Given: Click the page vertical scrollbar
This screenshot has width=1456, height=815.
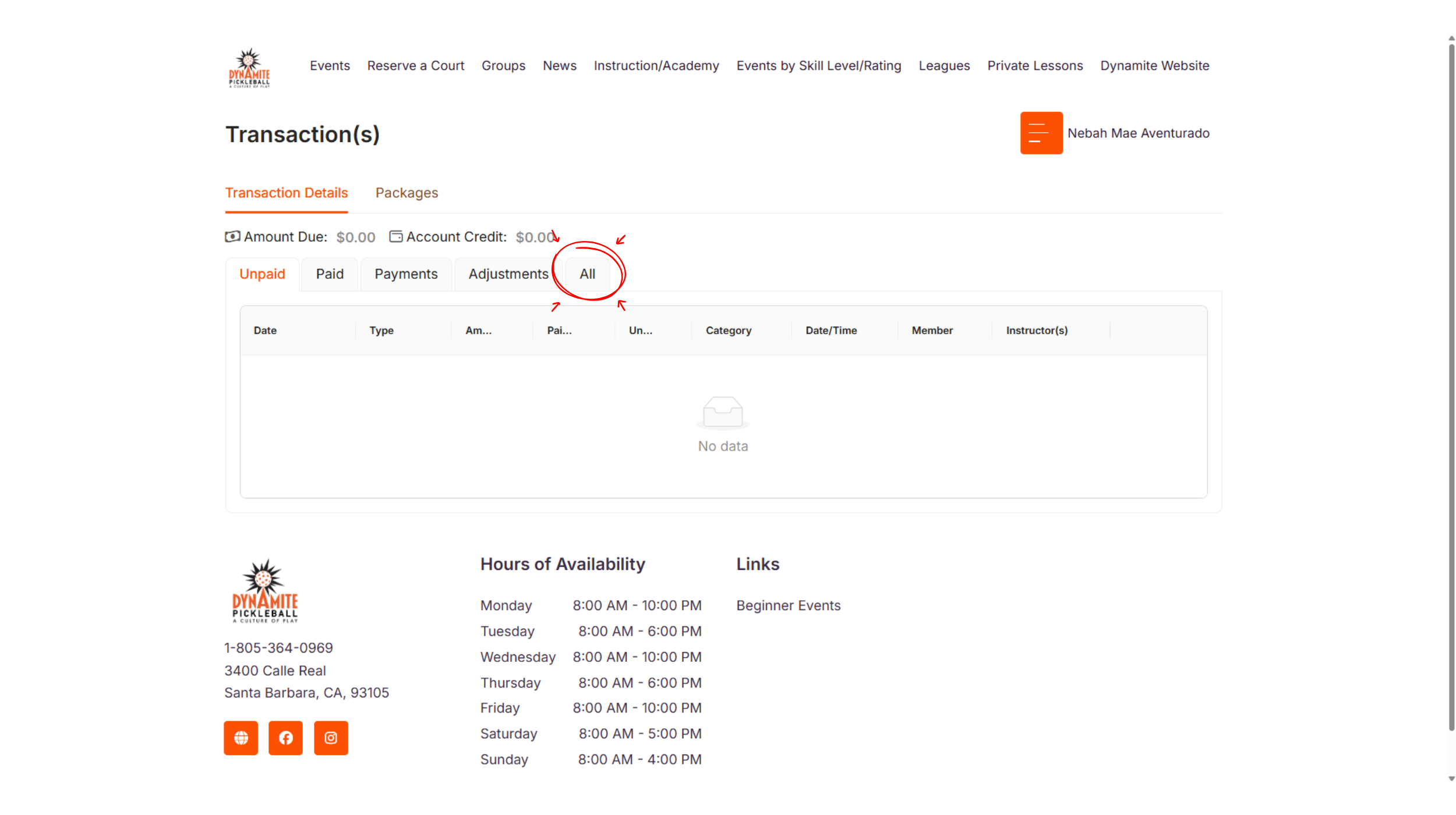Looking at the screenshot, I should click(x=1451, y=384).
